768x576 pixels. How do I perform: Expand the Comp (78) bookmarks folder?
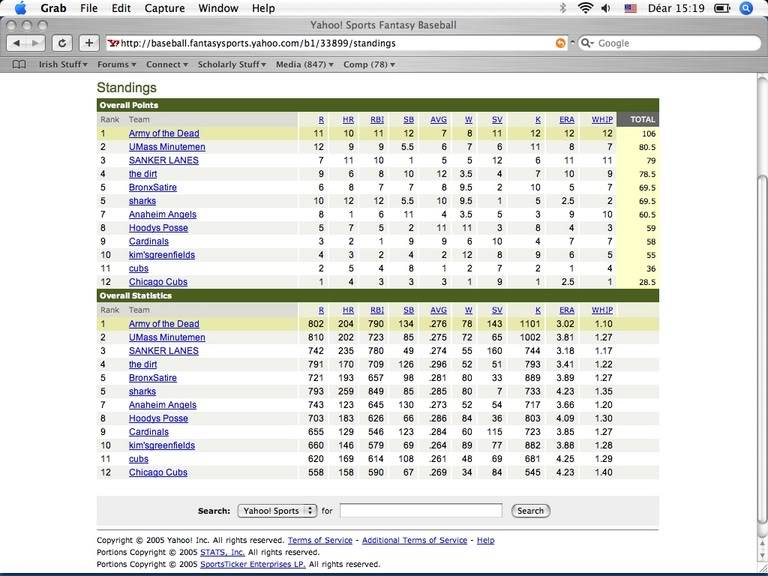point(369,64)
